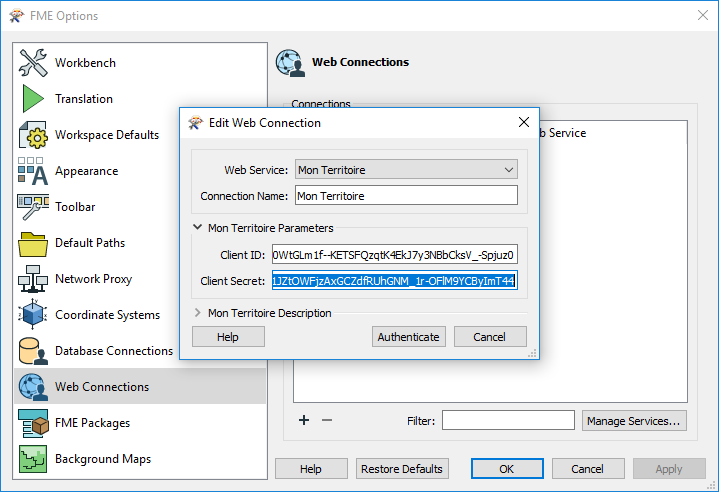Open the FME Packages section
Image resolution: width=719 pixels, height=492 pixels.
[92, 423]
